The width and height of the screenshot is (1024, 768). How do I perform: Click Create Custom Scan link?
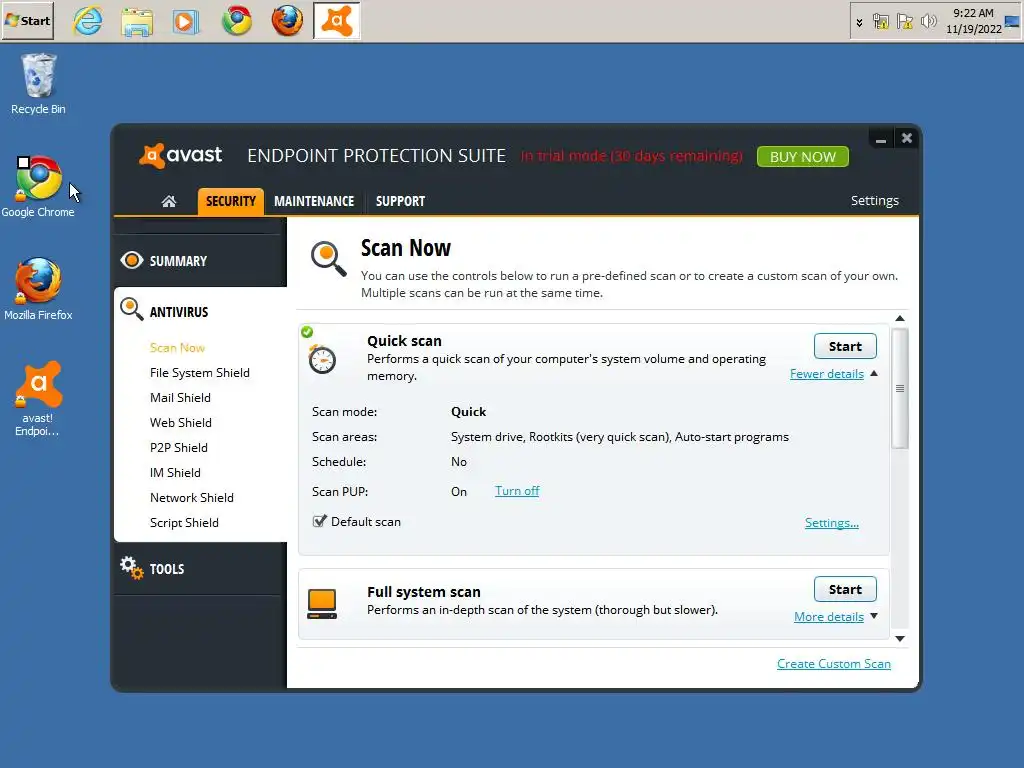(x=833, y=664)
